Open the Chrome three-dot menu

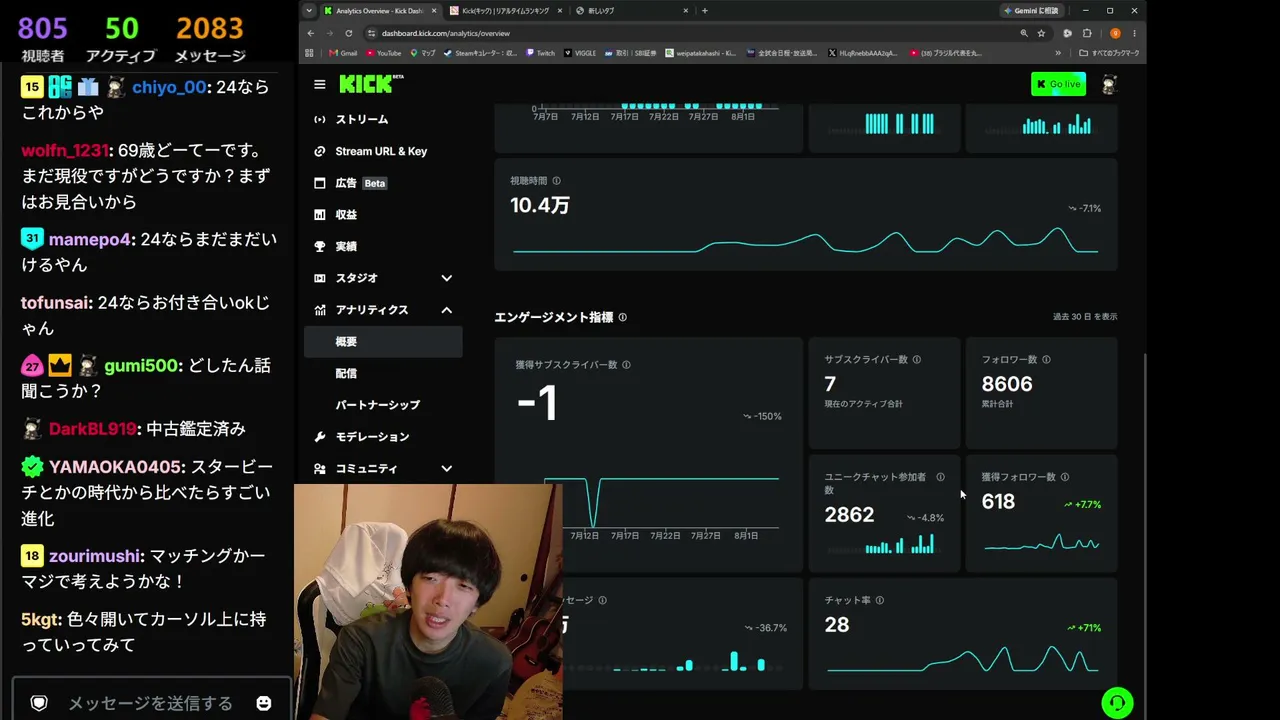click(x=1134, y=33)
